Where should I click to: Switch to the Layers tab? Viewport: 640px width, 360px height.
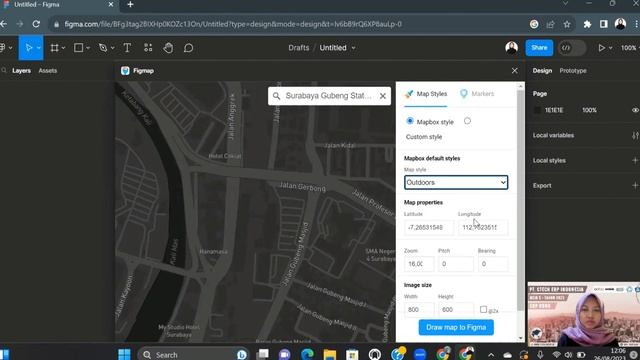[21, 71]
